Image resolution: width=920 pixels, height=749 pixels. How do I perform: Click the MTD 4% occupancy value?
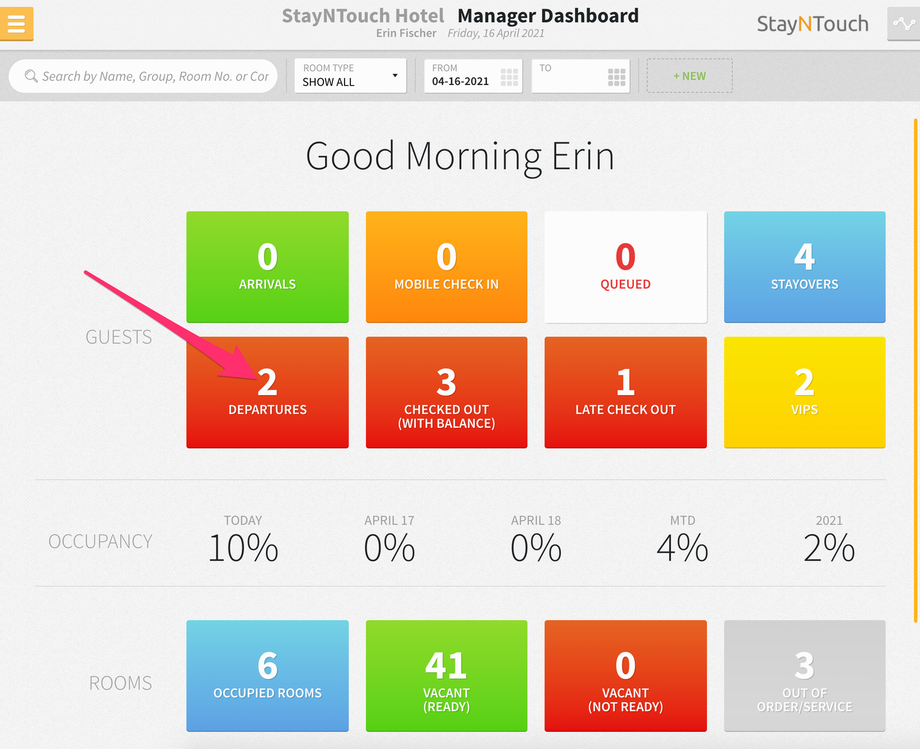[682, 548]
